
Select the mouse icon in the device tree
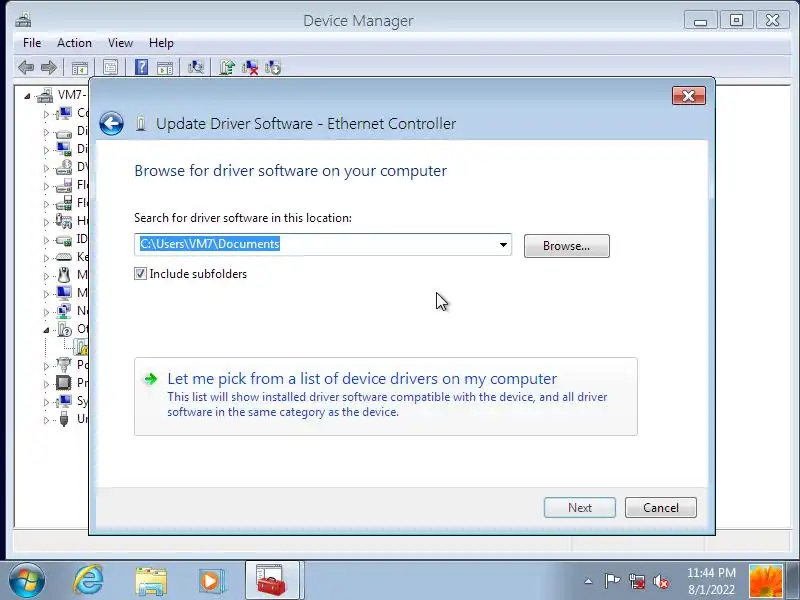coord(64,275)
